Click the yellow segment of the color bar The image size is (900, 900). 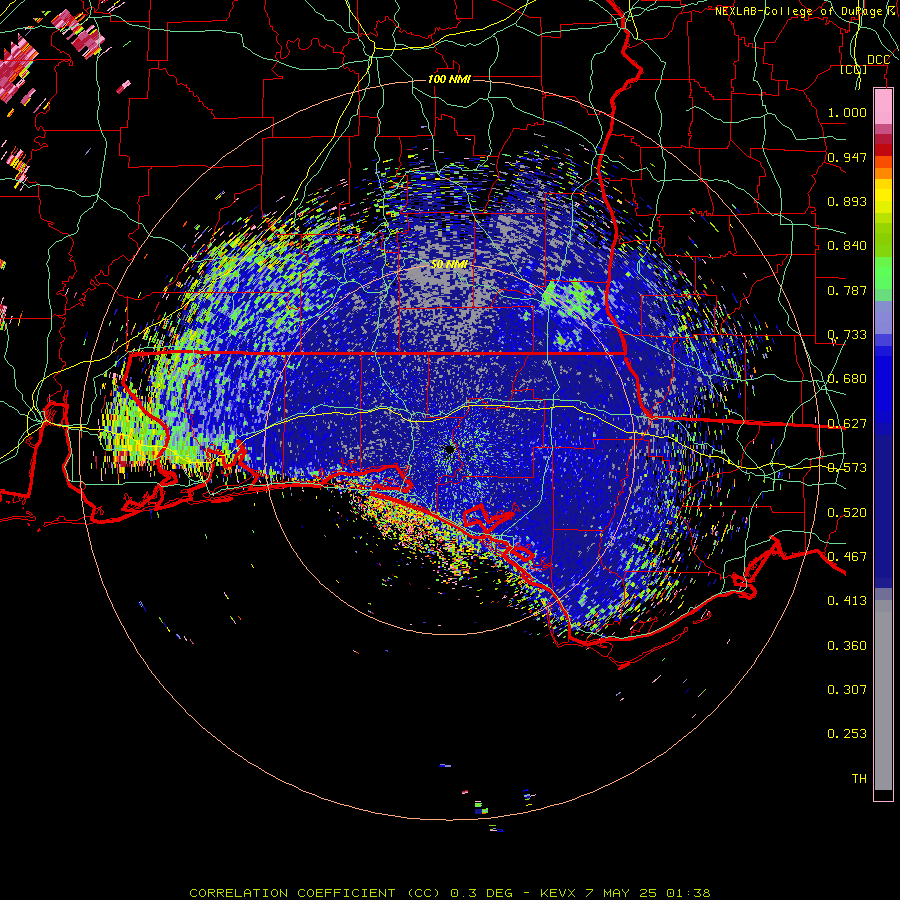coord(883,196)
